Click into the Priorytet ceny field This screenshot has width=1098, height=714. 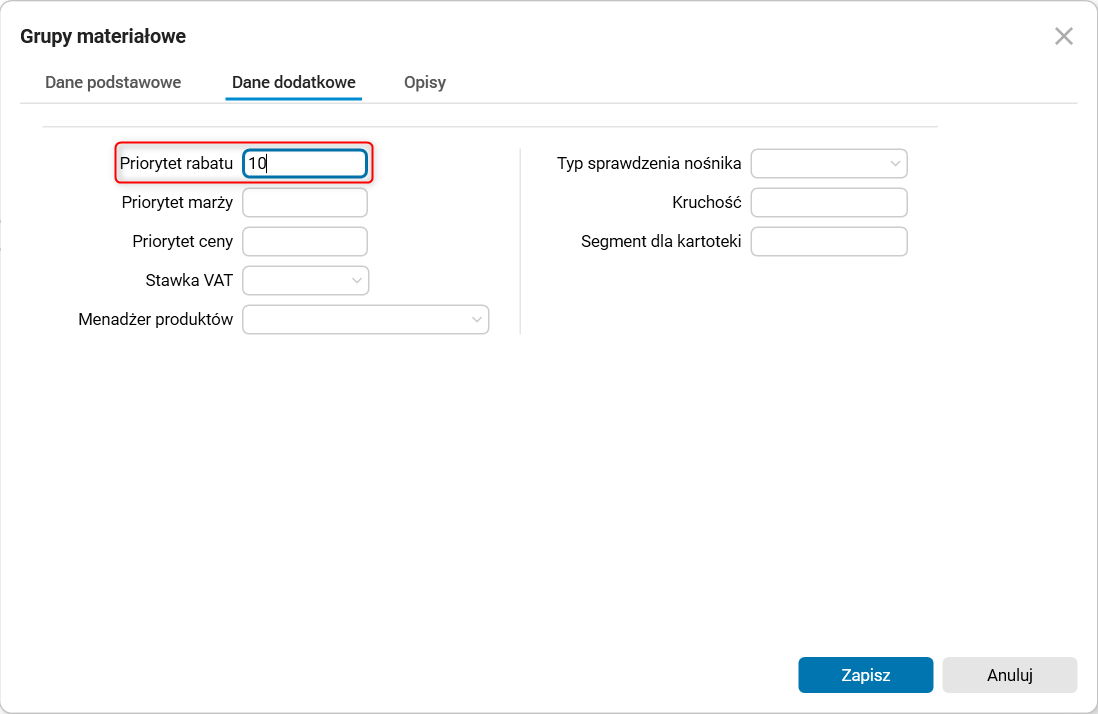[x=305, y=241]
